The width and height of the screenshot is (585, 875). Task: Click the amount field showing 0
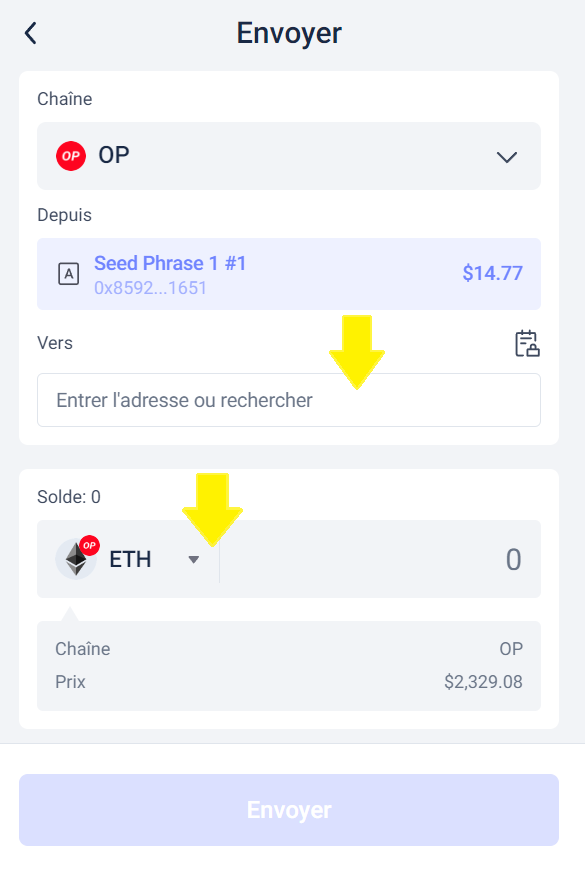450,560
